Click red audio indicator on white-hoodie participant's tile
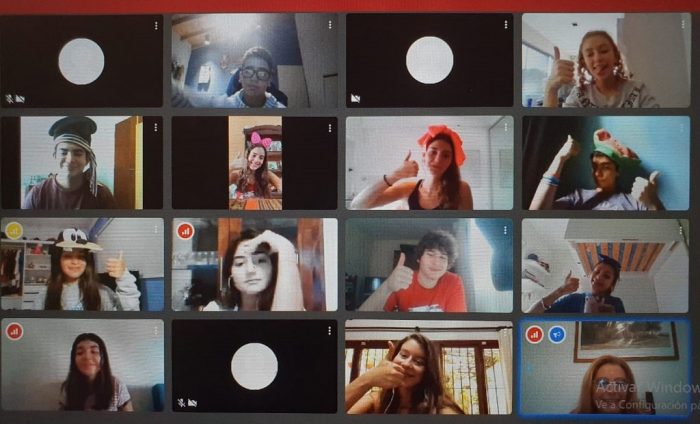The width and height of the screenshot is (700, 424). (185, 231)
